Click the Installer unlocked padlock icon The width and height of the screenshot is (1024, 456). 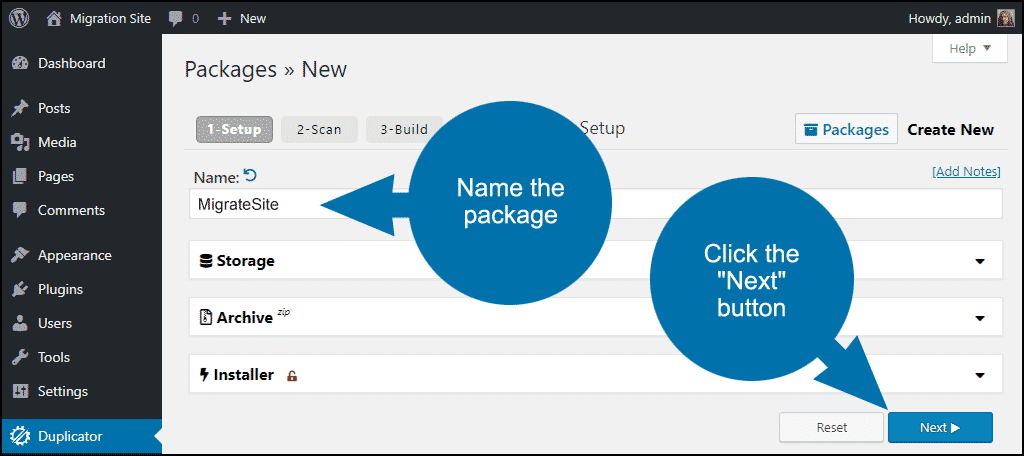[292, 376]
